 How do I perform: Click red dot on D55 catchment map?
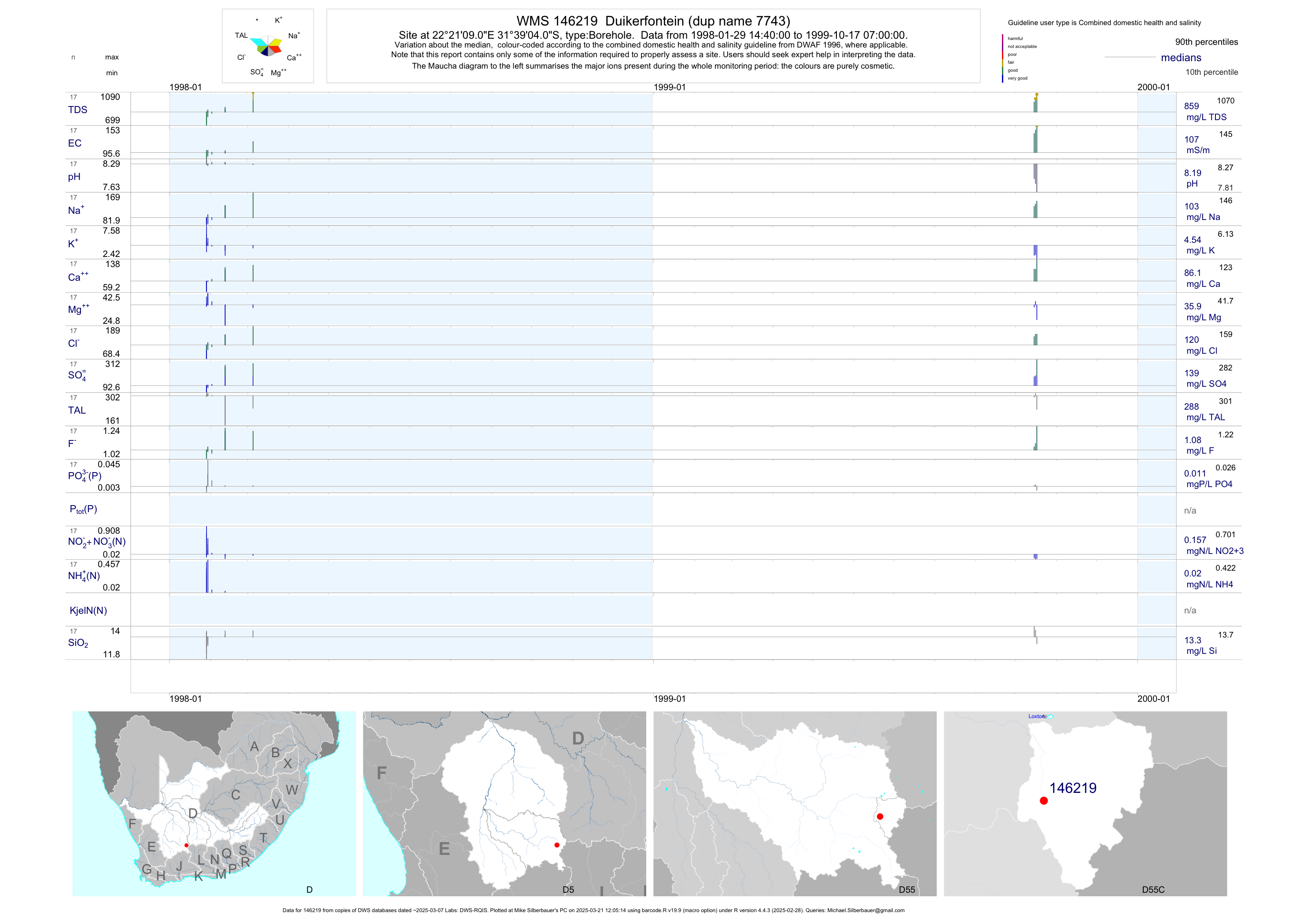coord(880,817)
